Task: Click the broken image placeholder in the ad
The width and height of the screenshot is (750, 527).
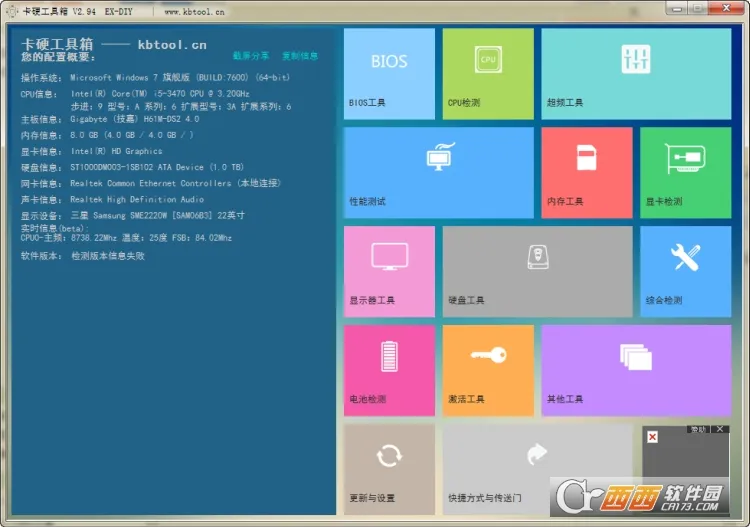Action: (x=652, y=437)
